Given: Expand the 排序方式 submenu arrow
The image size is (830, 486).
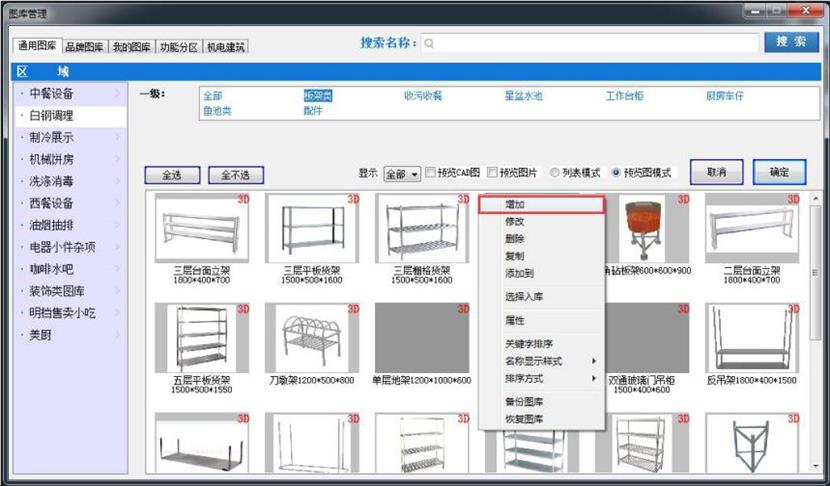Looking at the screenshot, I should coord(594,379).
